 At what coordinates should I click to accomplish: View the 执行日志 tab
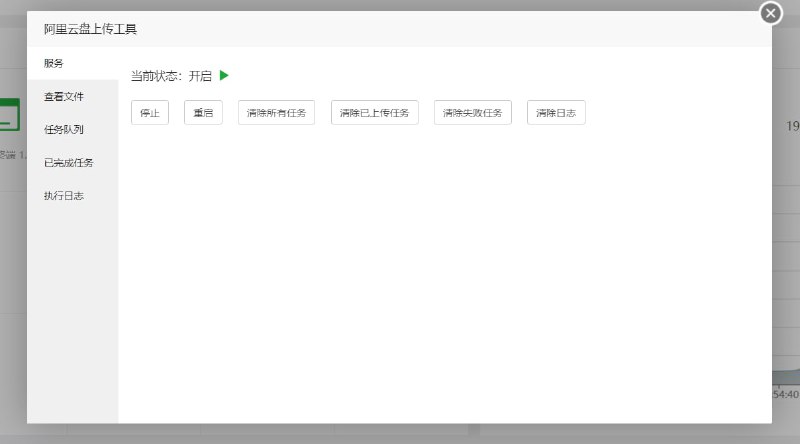[73, 196]
